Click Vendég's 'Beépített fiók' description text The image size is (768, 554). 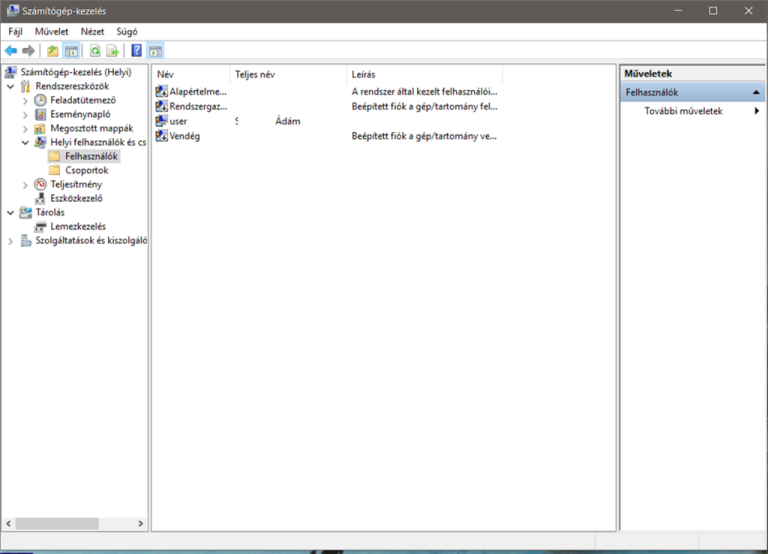pyautogui.click(x=424, y=136)
